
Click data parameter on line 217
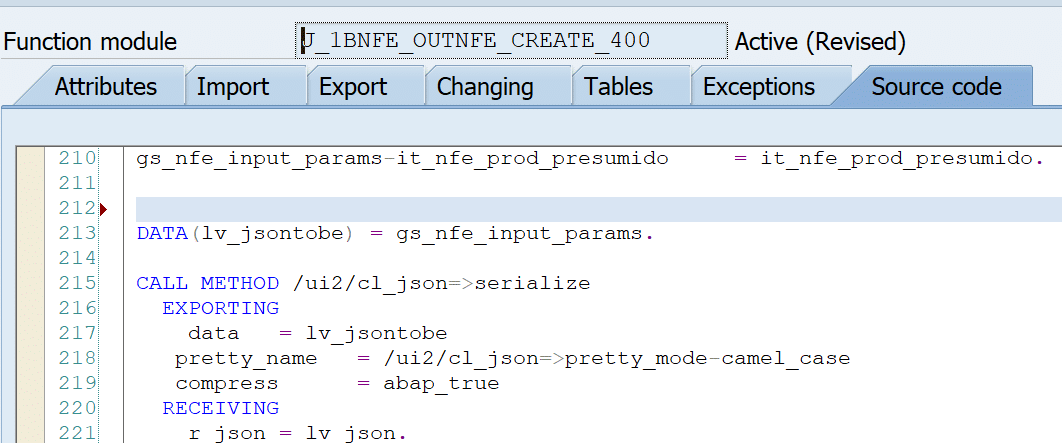click(x=213, y=333)
